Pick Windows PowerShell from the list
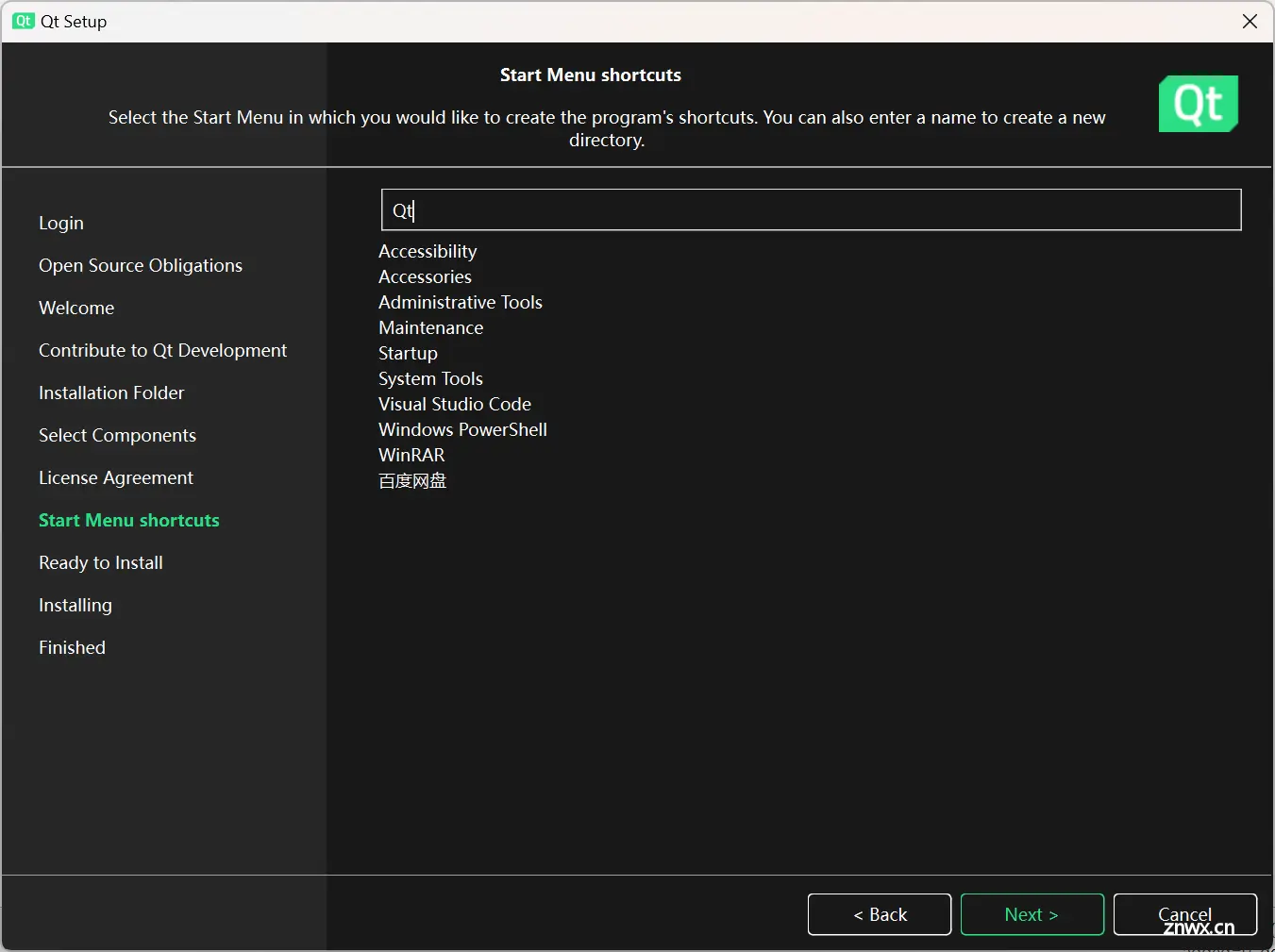 coord(462,429)
